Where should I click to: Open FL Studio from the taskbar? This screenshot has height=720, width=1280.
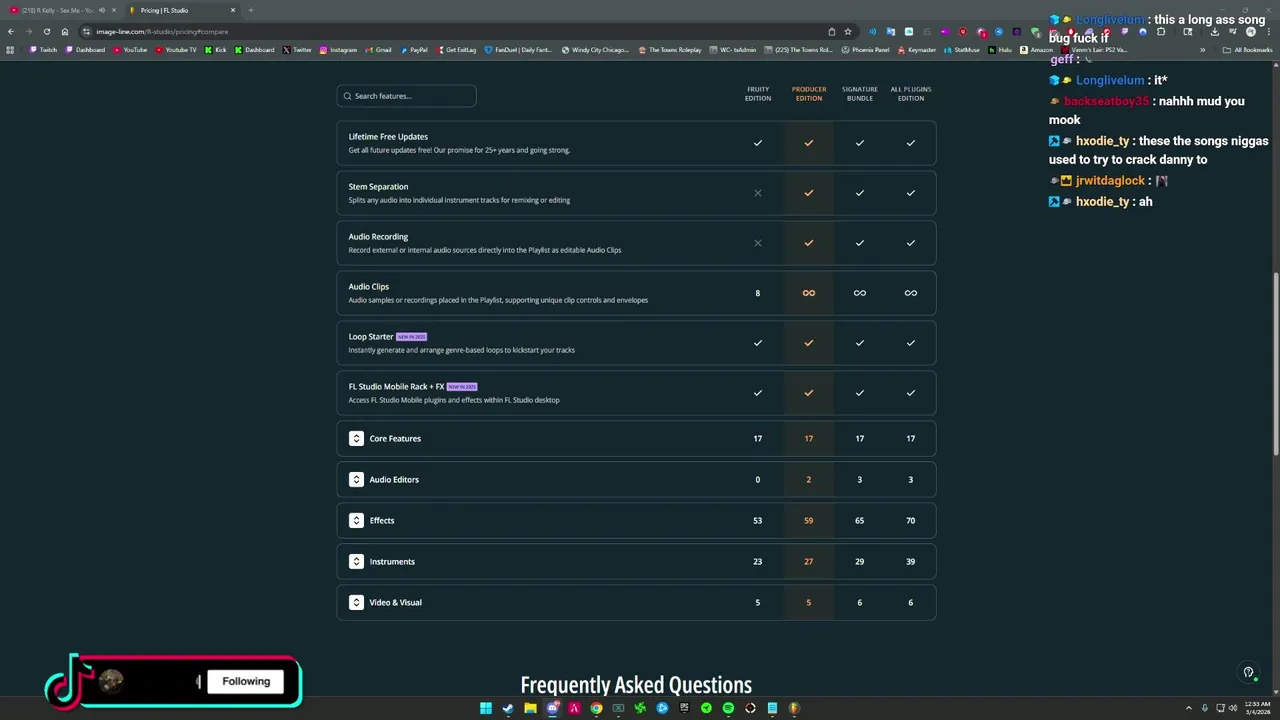pyautogui.click(x=794, y=708)
